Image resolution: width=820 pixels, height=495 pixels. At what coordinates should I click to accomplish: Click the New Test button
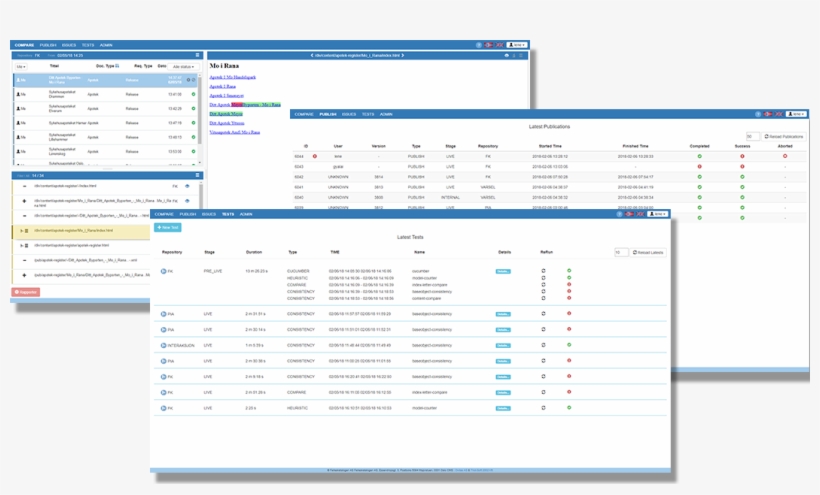pos(167,227)
